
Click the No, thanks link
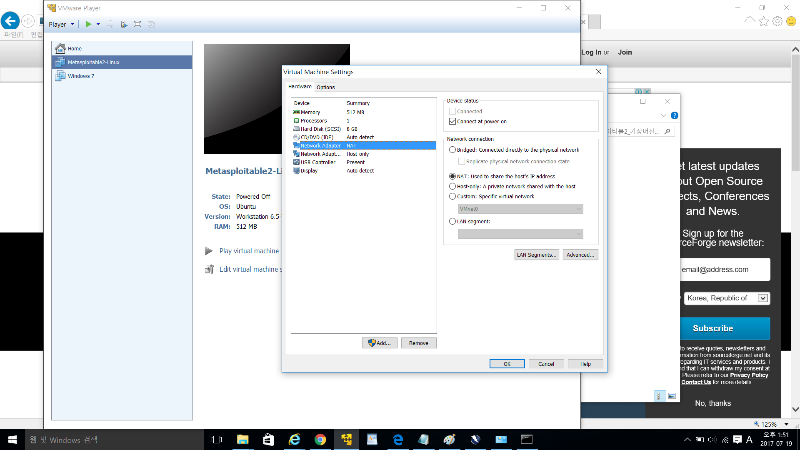(x=713, y=403)
